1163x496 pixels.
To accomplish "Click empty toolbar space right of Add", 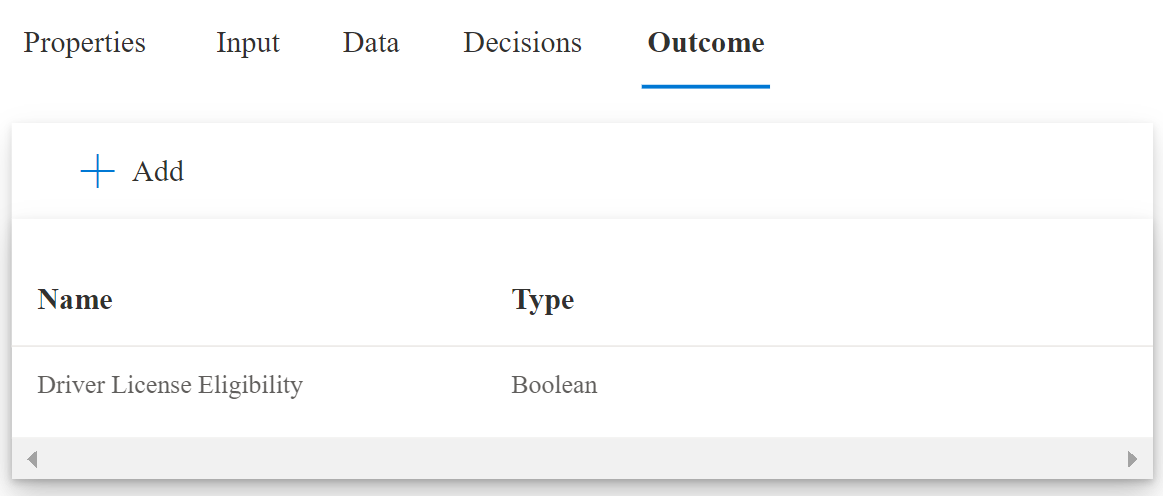I will [x=650, y=172].
